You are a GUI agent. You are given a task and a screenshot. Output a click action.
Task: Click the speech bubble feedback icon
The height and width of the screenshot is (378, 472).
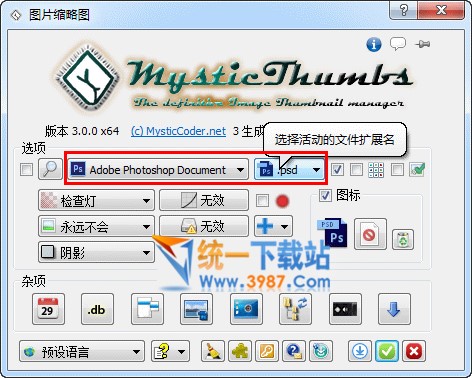coord(398,44)
